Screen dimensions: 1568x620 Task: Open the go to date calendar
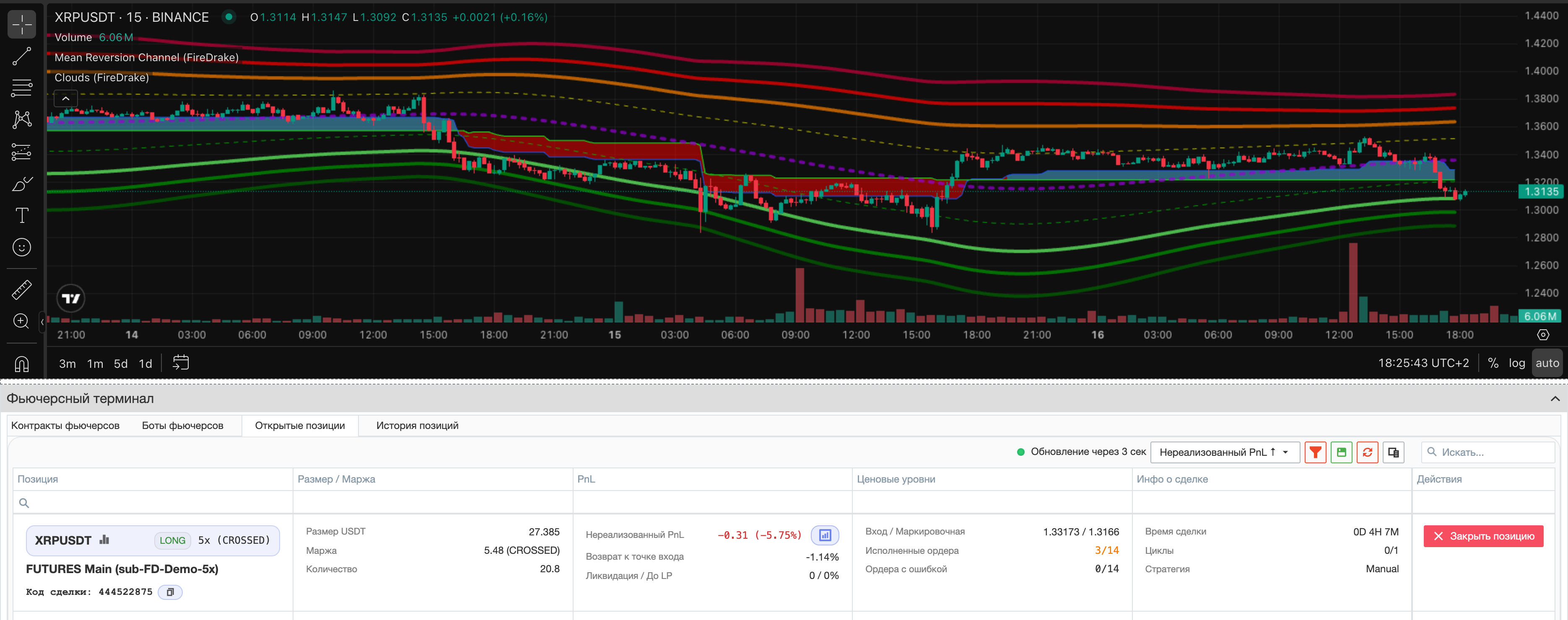point(181,363)
